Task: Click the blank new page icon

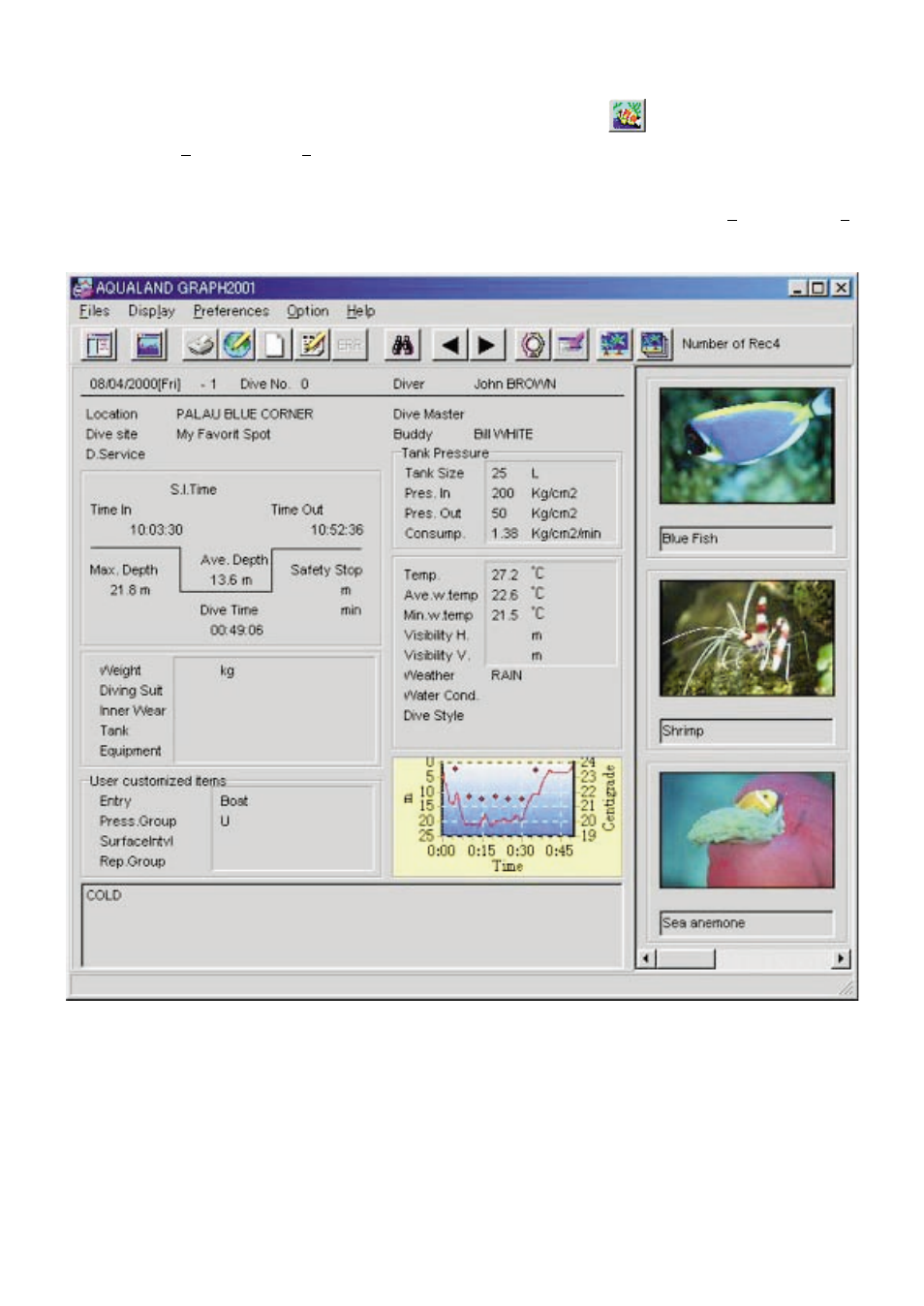Action: pyautogui.click(x=275, y=345)
